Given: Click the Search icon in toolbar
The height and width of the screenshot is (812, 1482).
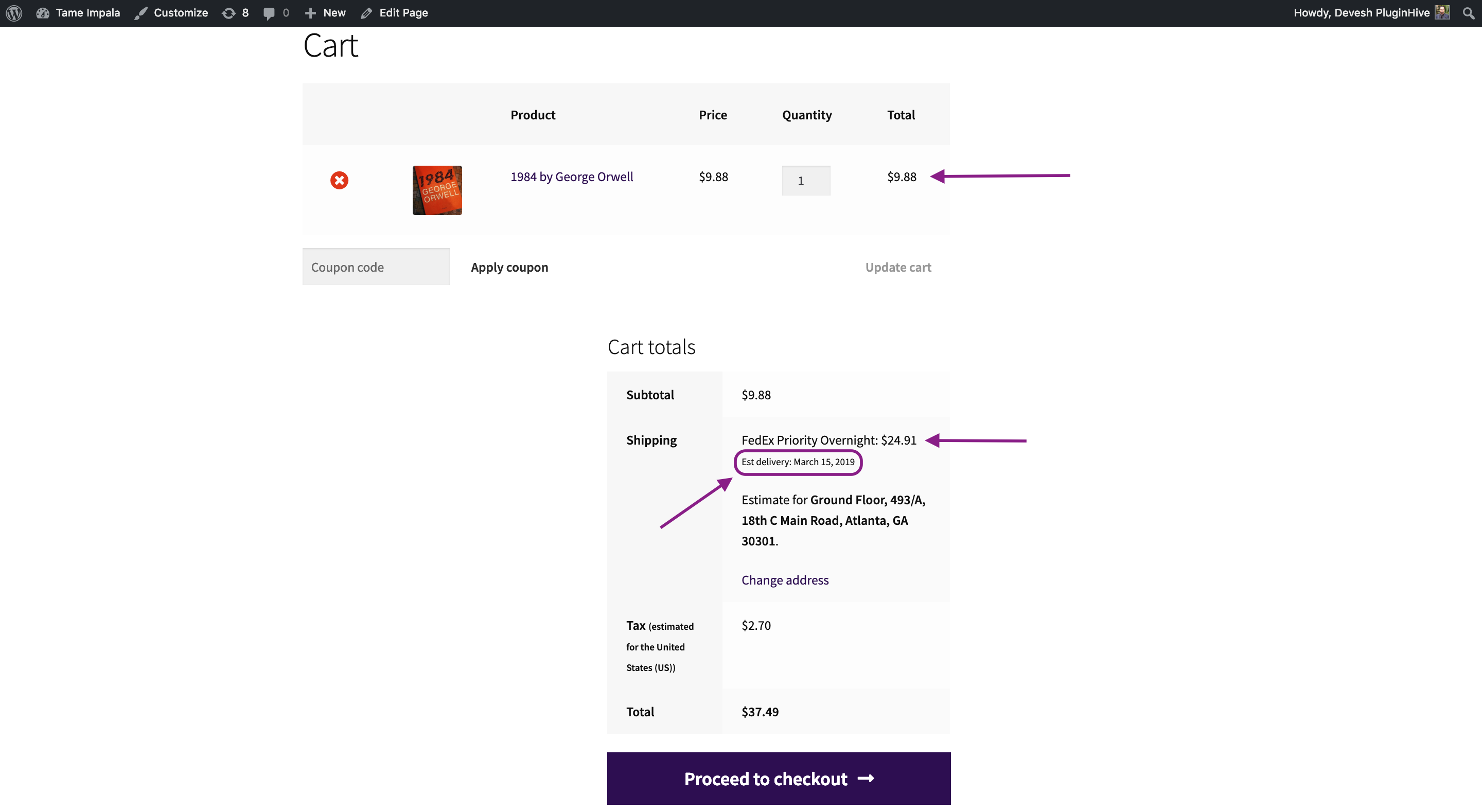Looking at the screenshot, I should (1468, 13).
